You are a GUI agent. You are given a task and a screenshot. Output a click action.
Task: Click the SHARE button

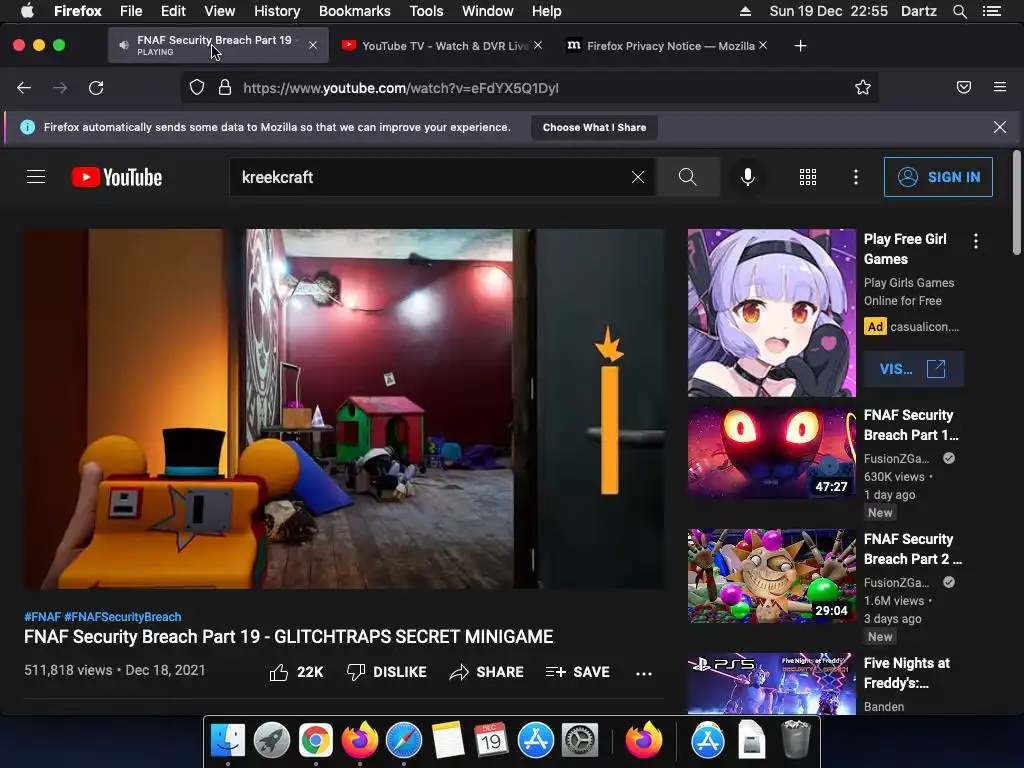[487, 672]
